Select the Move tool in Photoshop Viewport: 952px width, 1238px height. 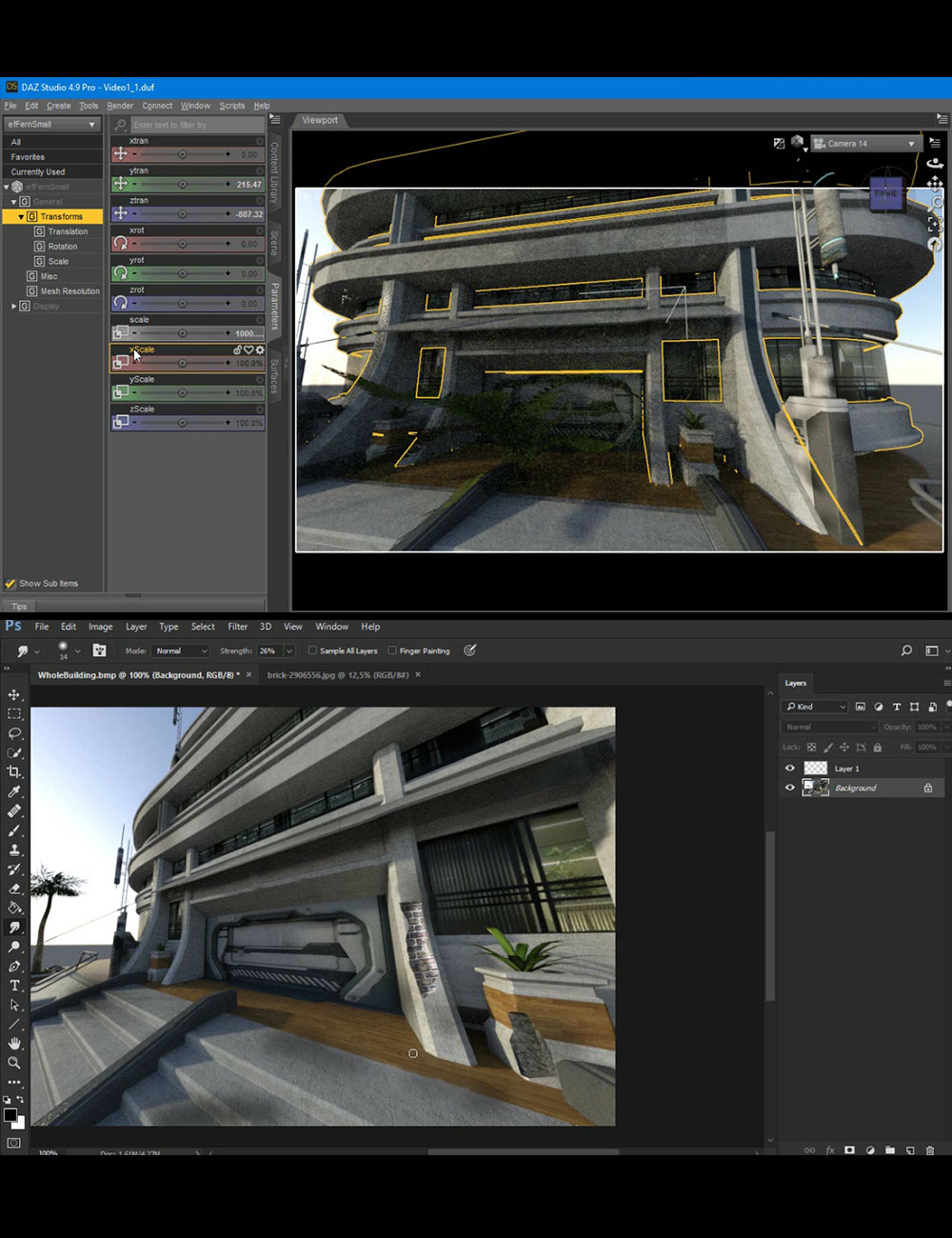pyautogui.click(x=14, y=695)
